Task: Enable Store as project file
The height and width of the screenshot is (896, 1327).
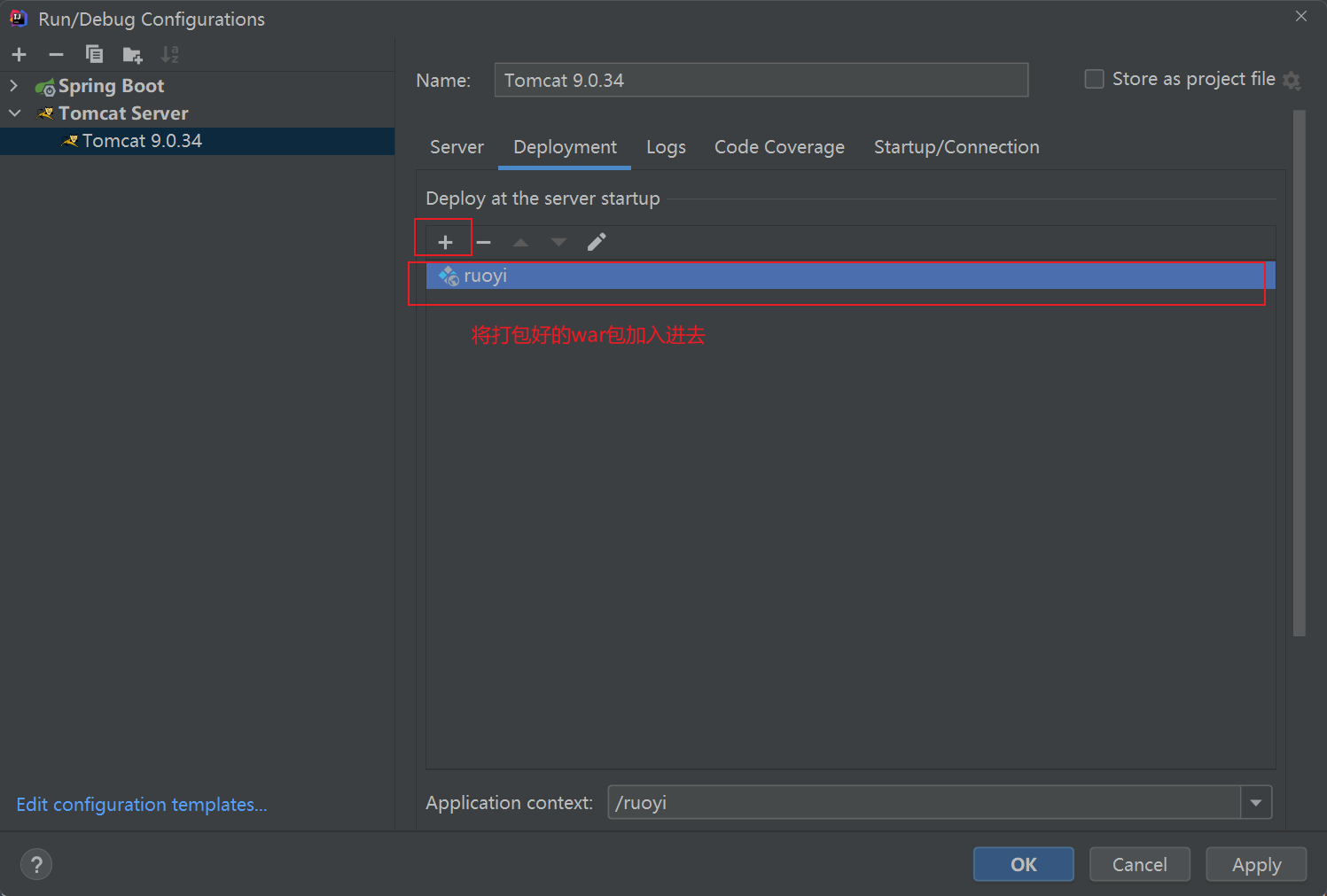Action: click(x=1095, y=79)
